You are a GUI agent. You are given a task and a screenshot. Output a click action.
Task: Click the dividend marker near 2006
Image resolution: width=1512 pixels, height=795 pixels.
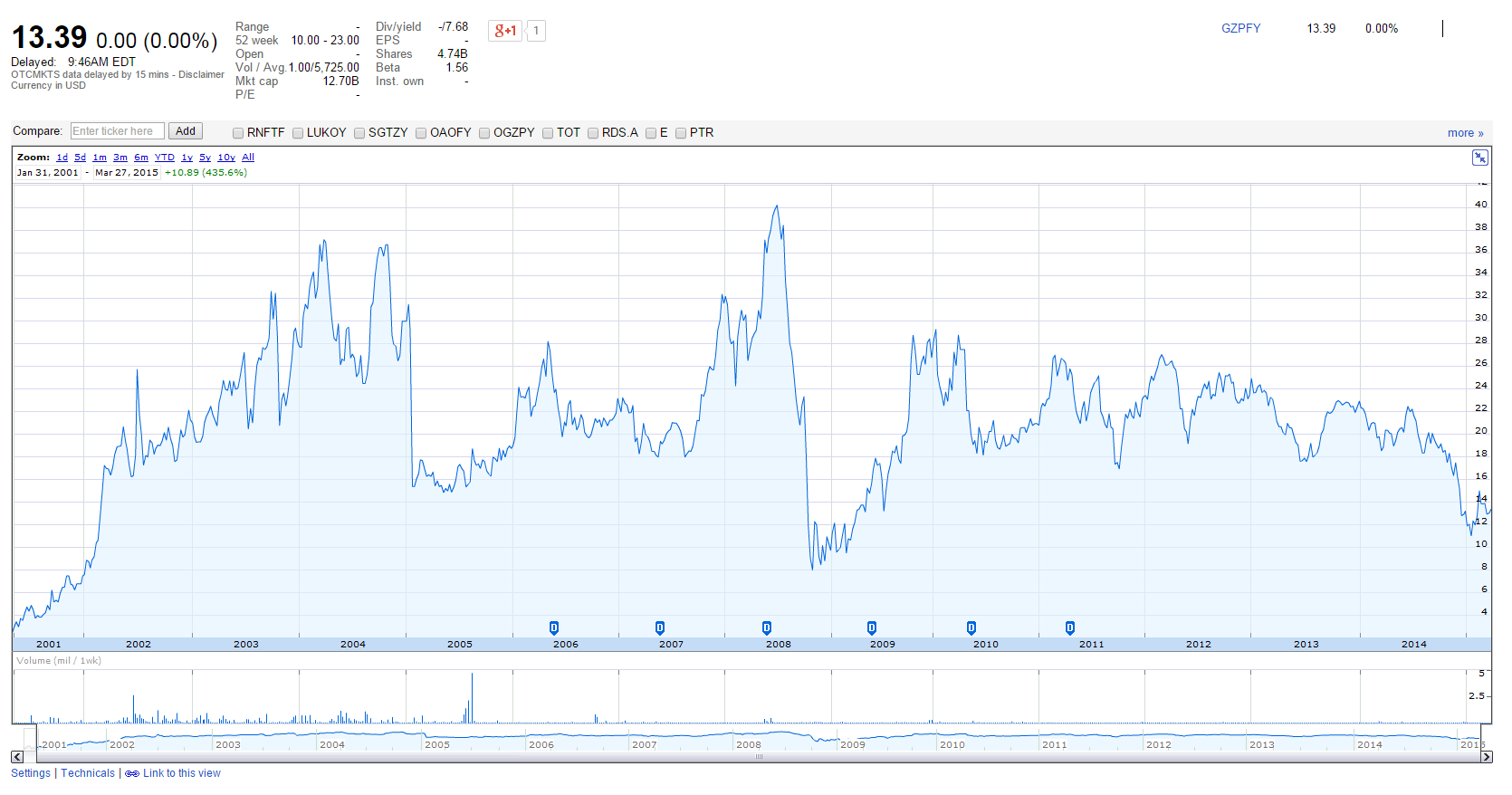554,627
